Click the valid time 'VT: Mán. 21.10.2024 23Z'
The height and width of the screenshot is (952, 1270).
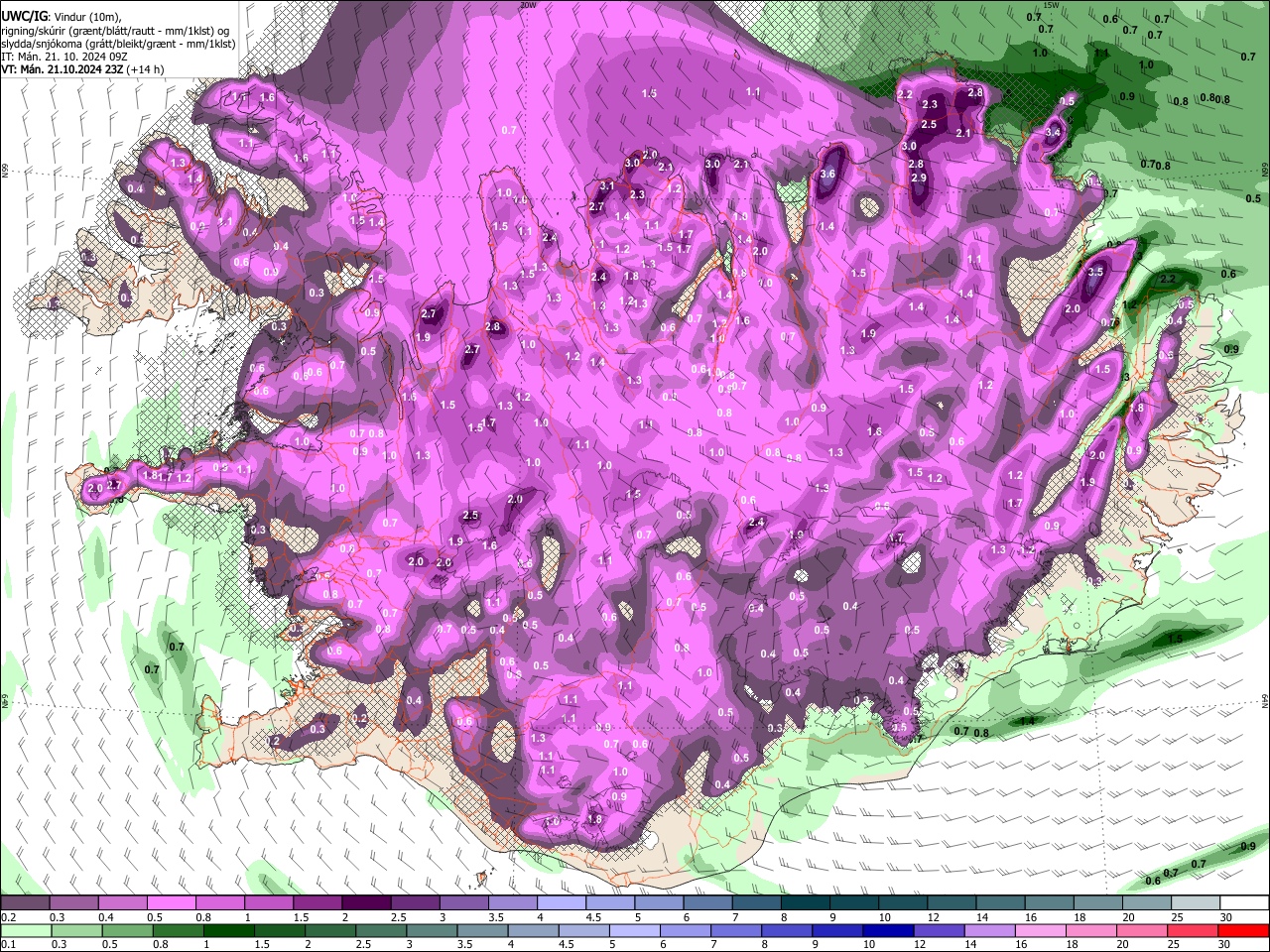coord(63,69)
